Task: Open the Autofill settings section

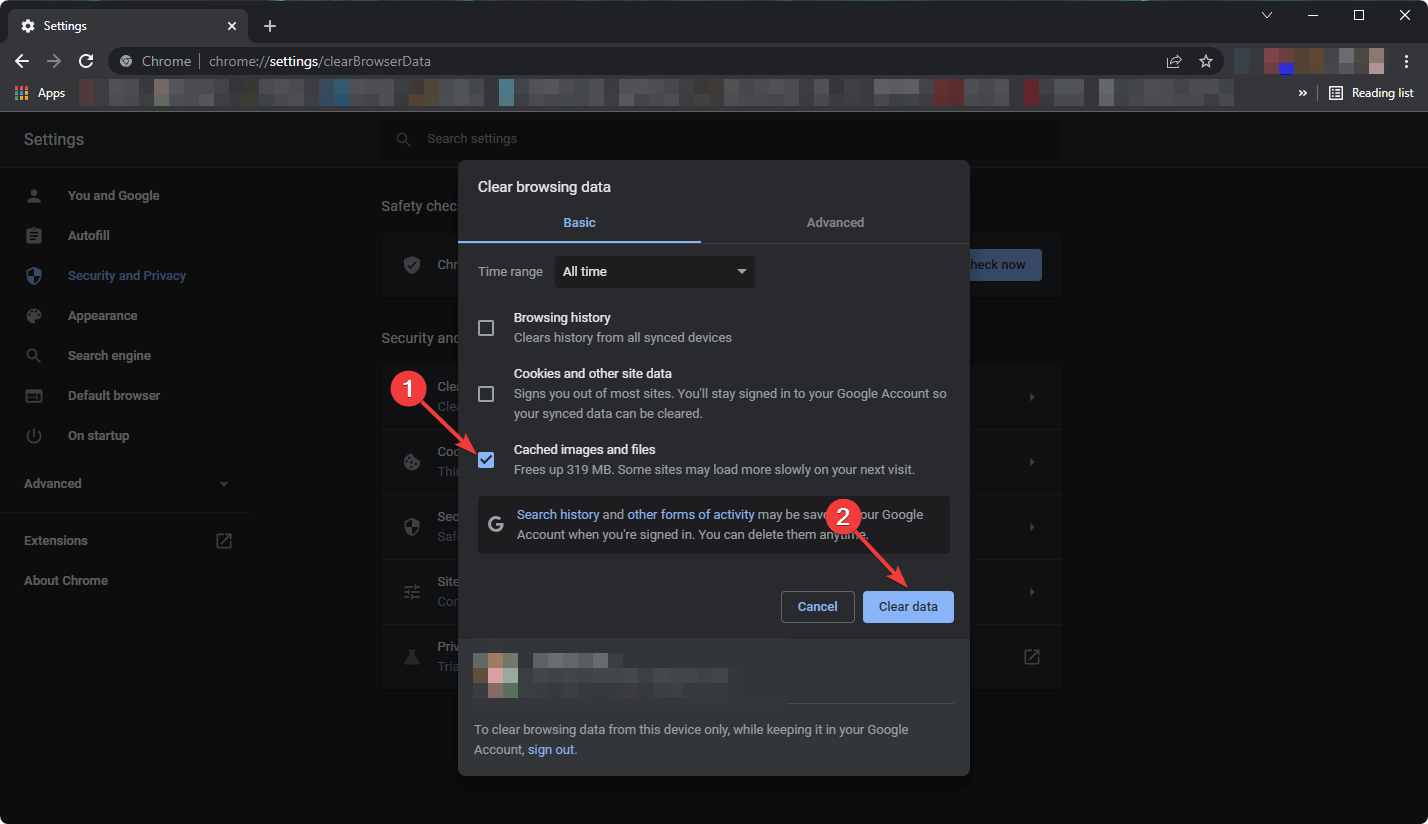Action: point(90,235)
